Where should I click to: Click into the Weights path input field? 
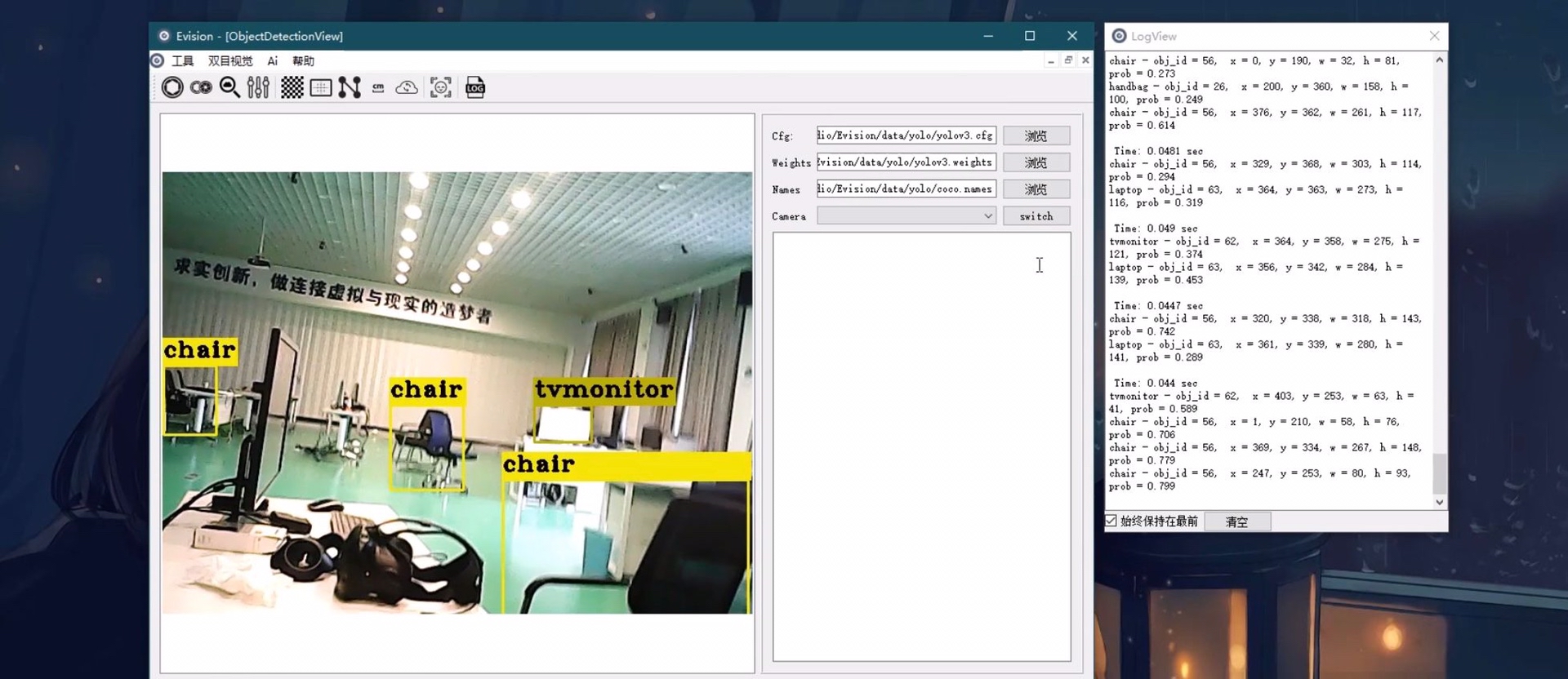click(x=906, y=162)
